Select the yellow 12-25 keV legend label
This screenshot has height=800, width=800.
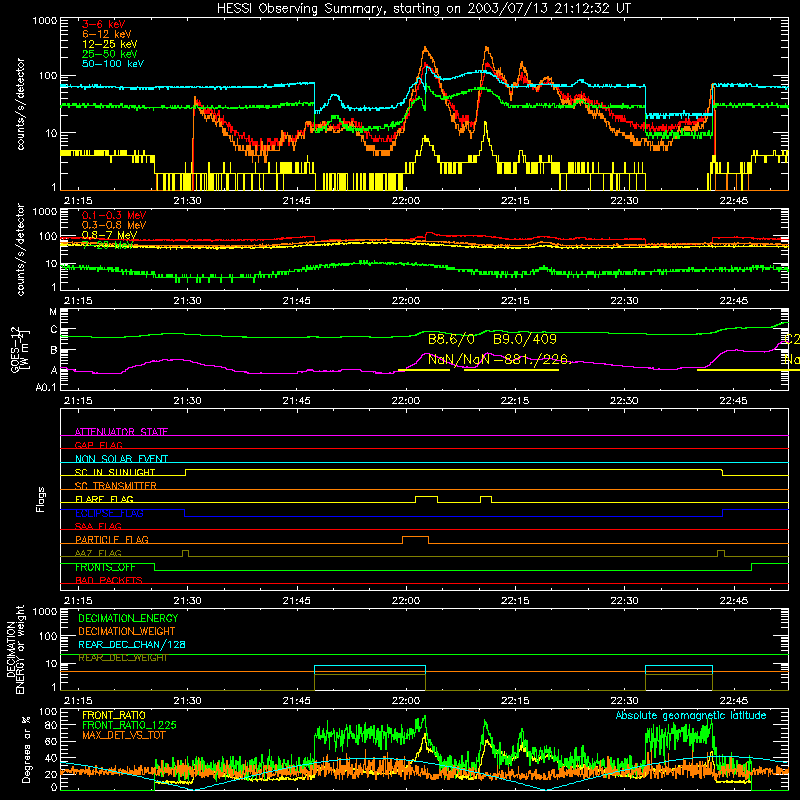(x=110, y=44)
